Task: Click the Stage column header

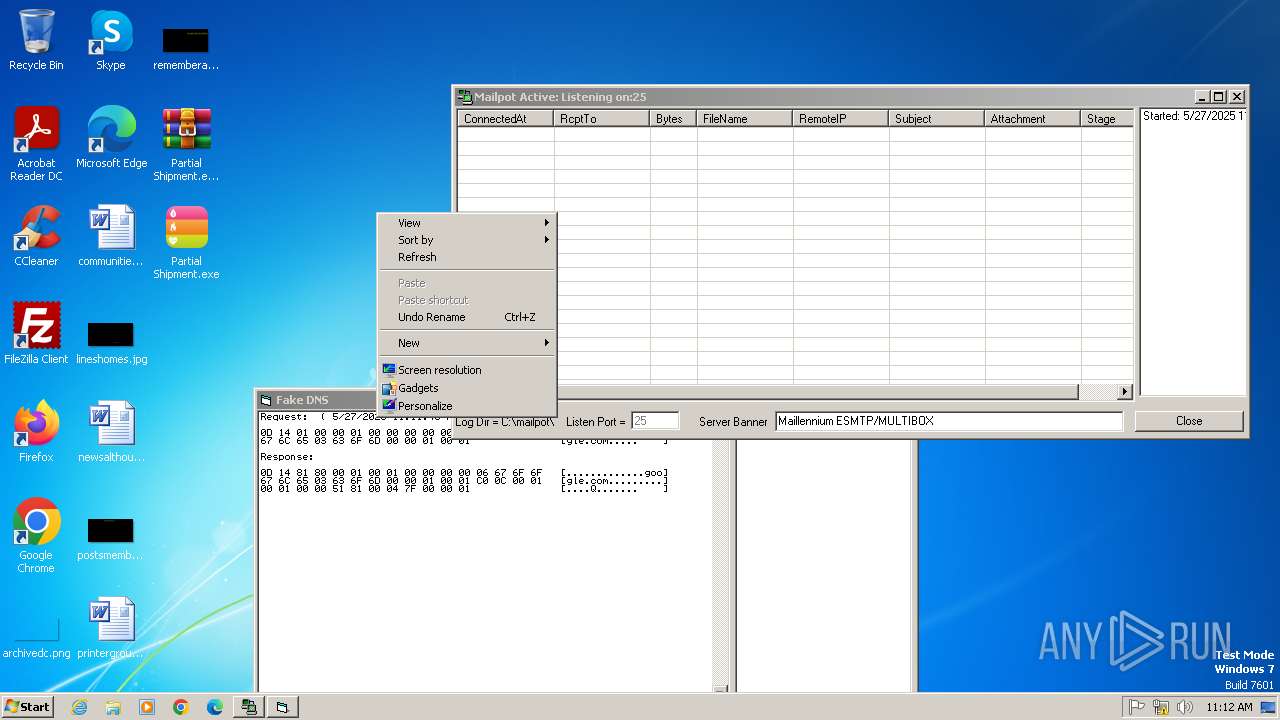Action: 1107,118
